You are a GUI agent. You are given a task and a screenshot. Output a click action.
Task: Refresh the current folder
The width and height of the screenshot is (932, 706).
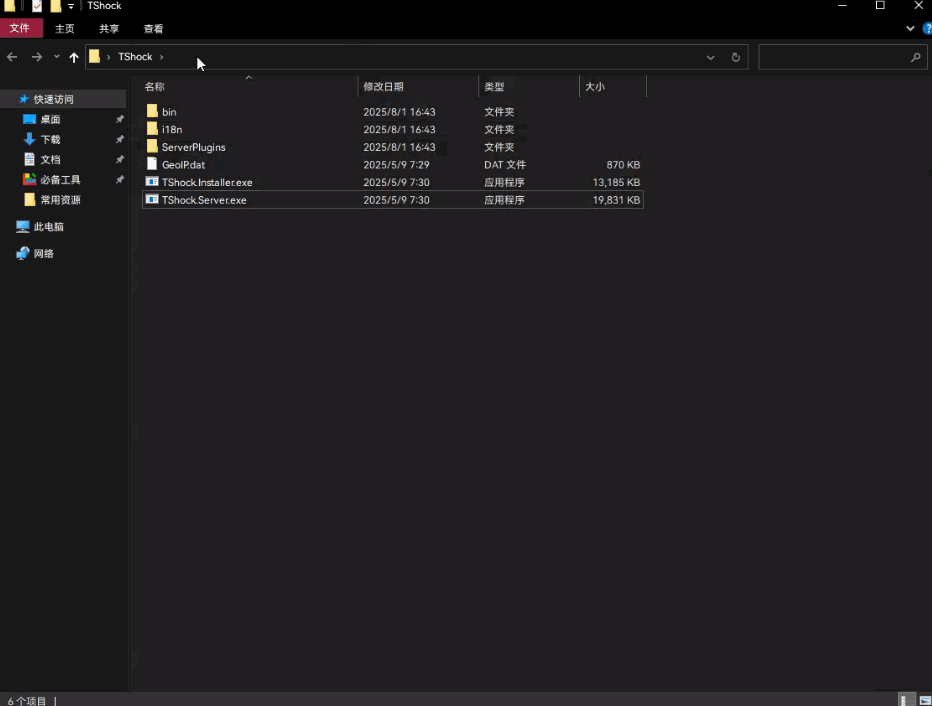(736, 58)
